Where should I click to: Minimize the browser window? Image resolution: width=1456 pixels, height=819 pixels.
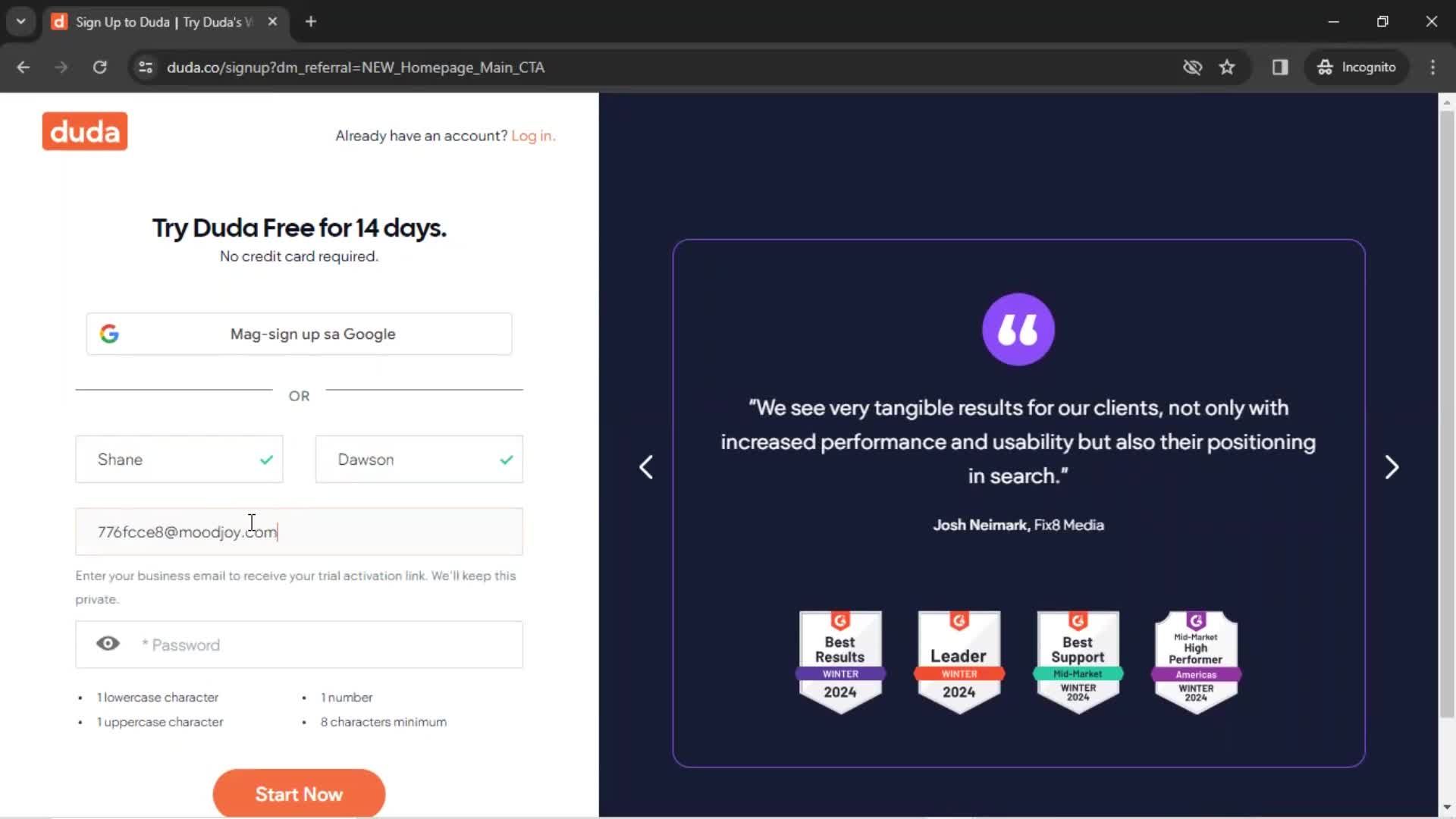coord(1333,22)
